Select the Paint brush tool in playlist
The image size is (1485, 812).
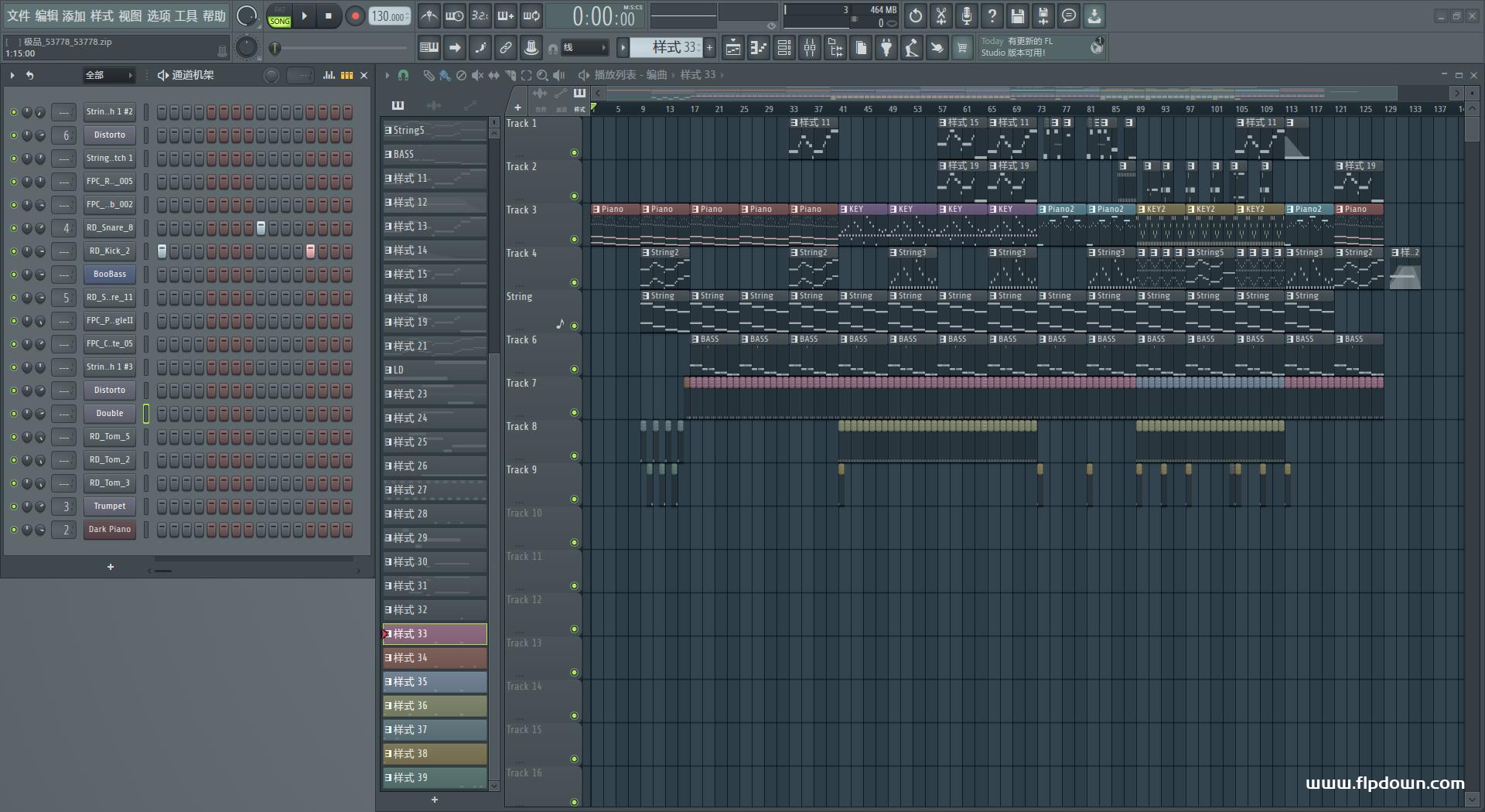coord(445,75)
